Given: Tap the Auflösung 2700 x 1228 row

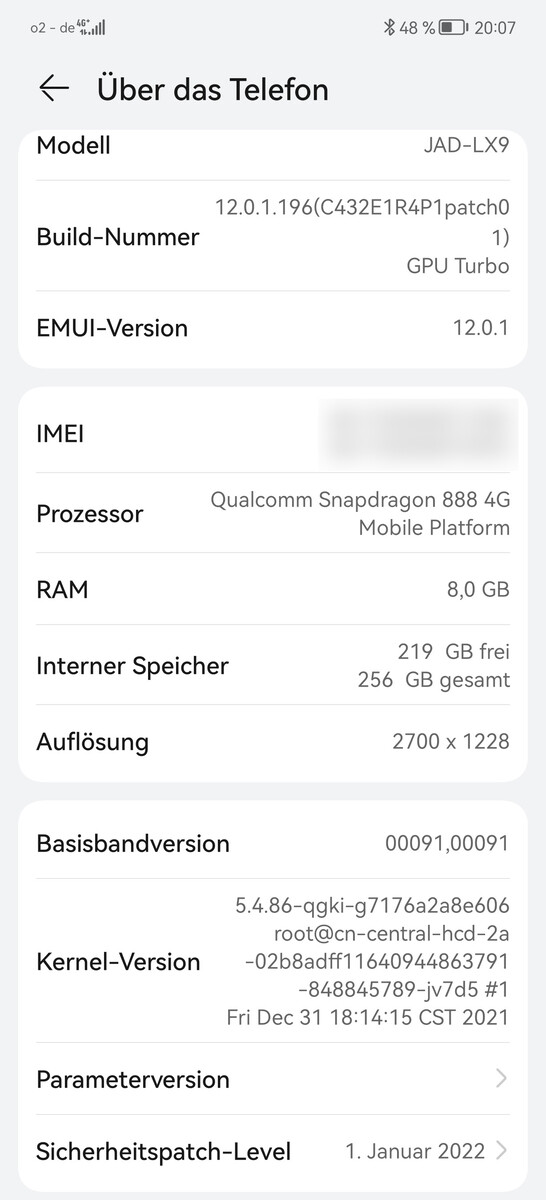Looking at the screenshot, I should coord(273,741).
